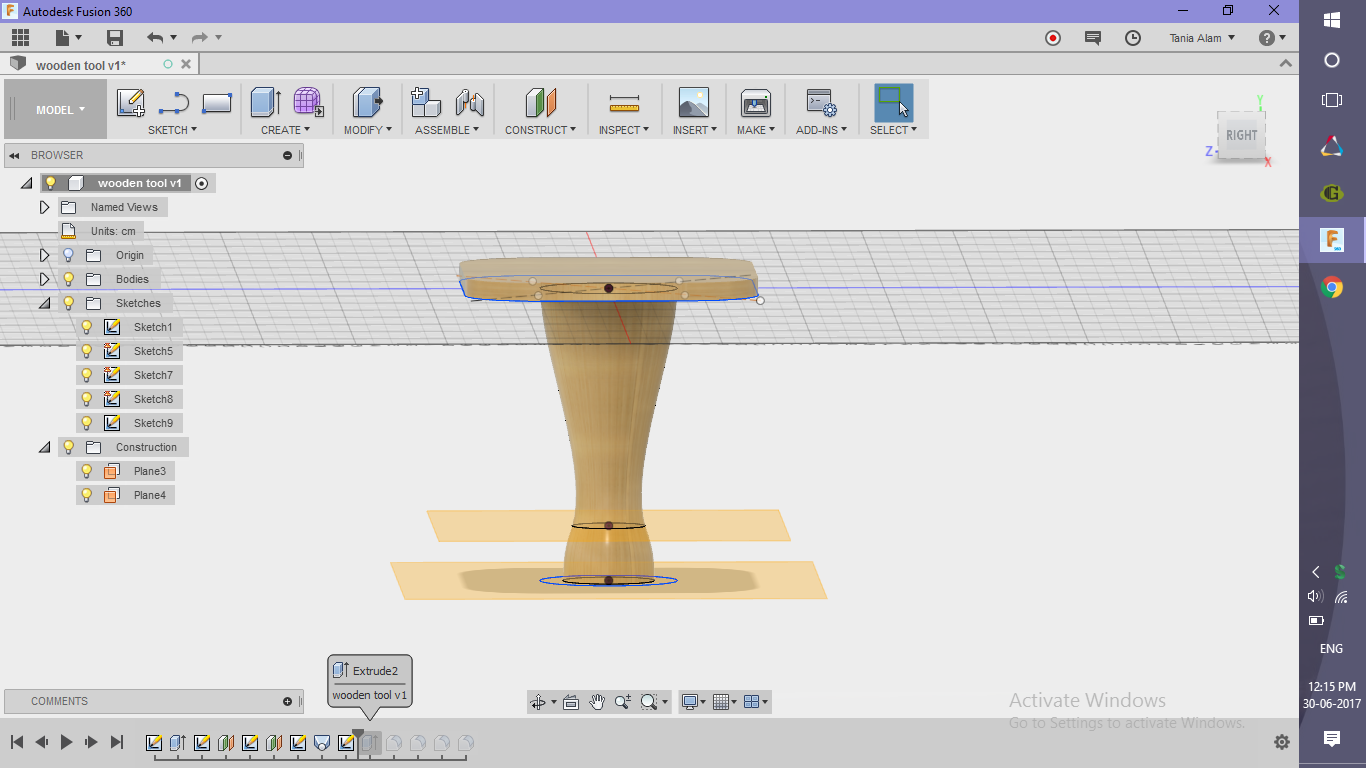Select the Measure tool in Inspect

point(624,103)
